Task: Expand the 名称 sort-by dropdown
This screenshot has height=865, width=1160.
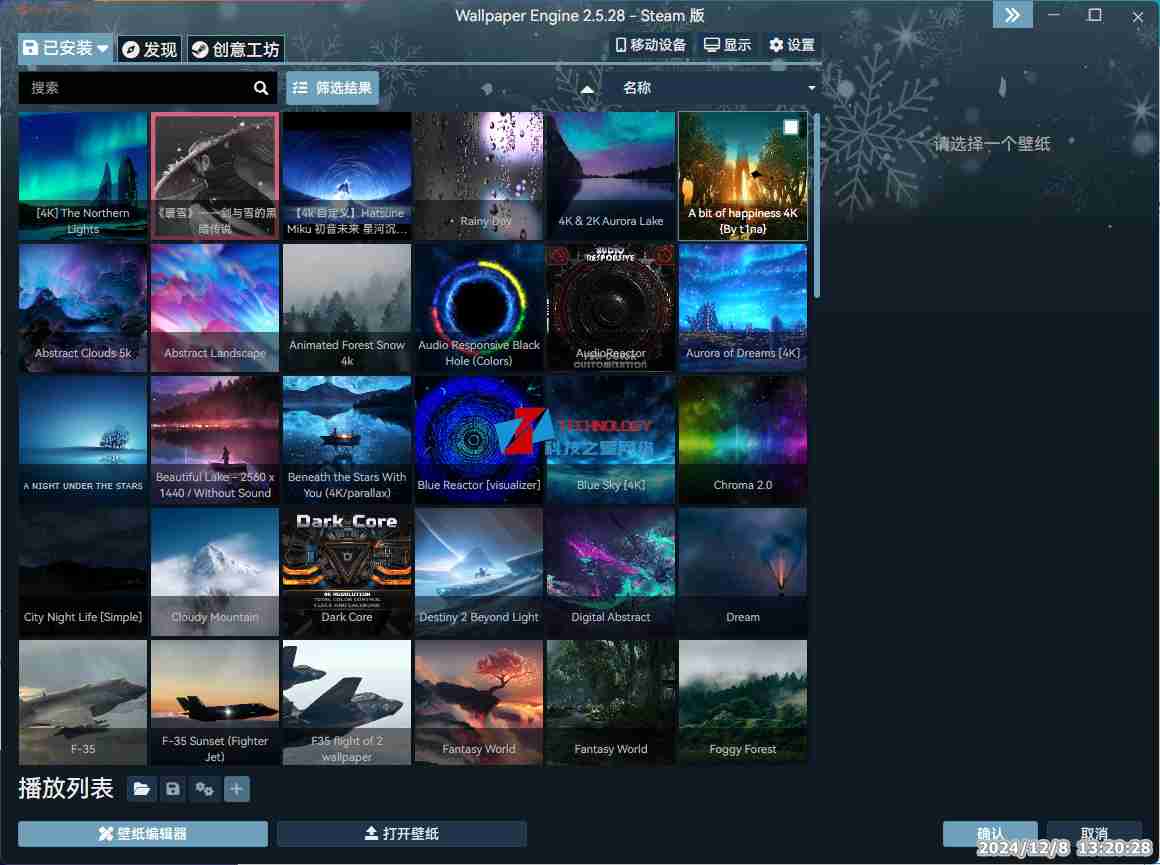Action: click(715, 88)
